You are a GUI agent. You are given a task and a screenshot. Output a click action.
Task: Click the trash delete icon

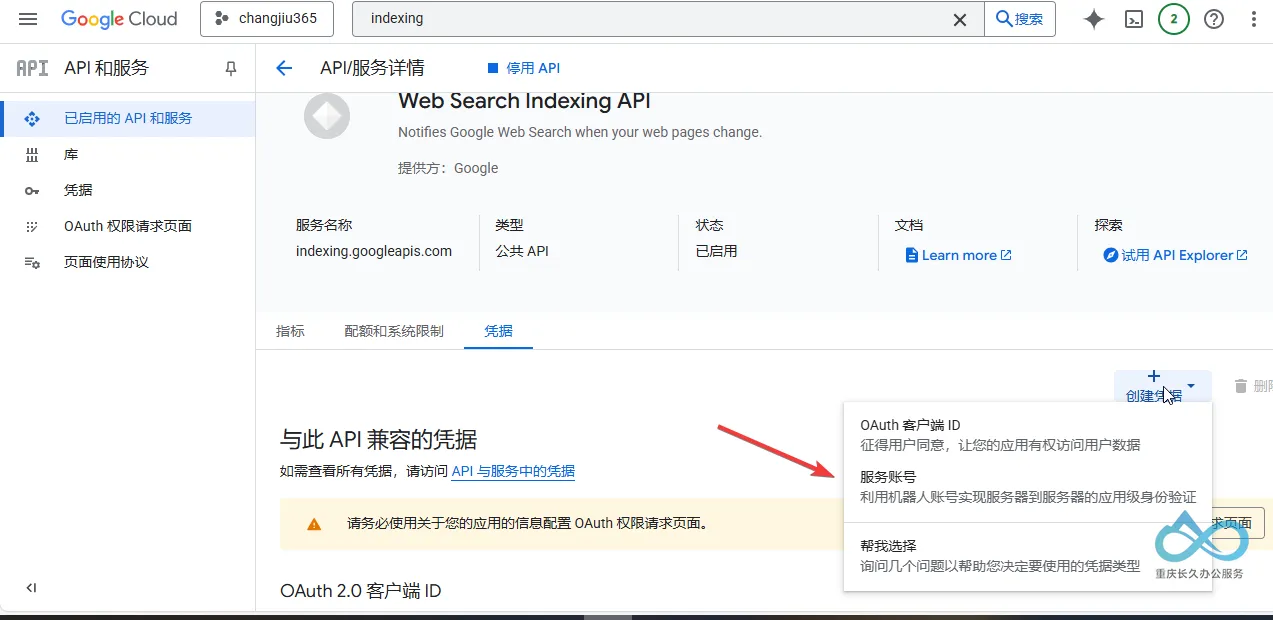1241,386
